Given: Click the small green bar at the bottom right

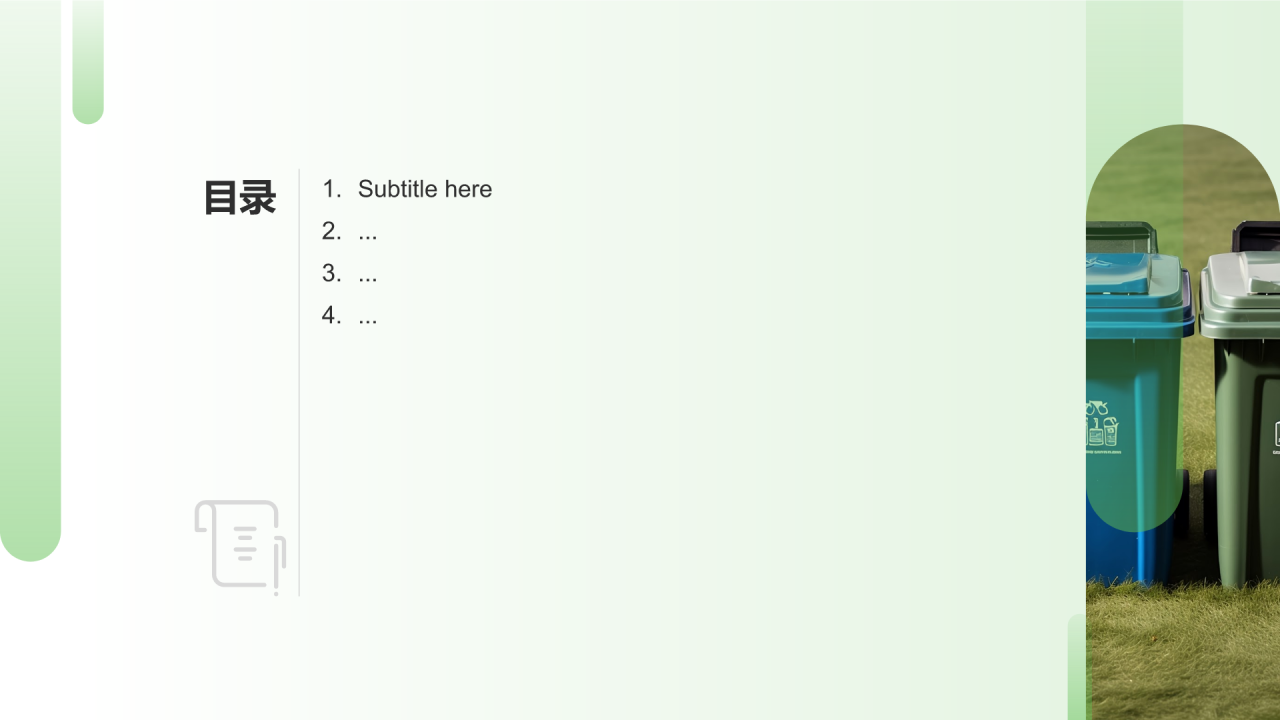Looking at the screenshot, I should click(x=1077, y=666).
